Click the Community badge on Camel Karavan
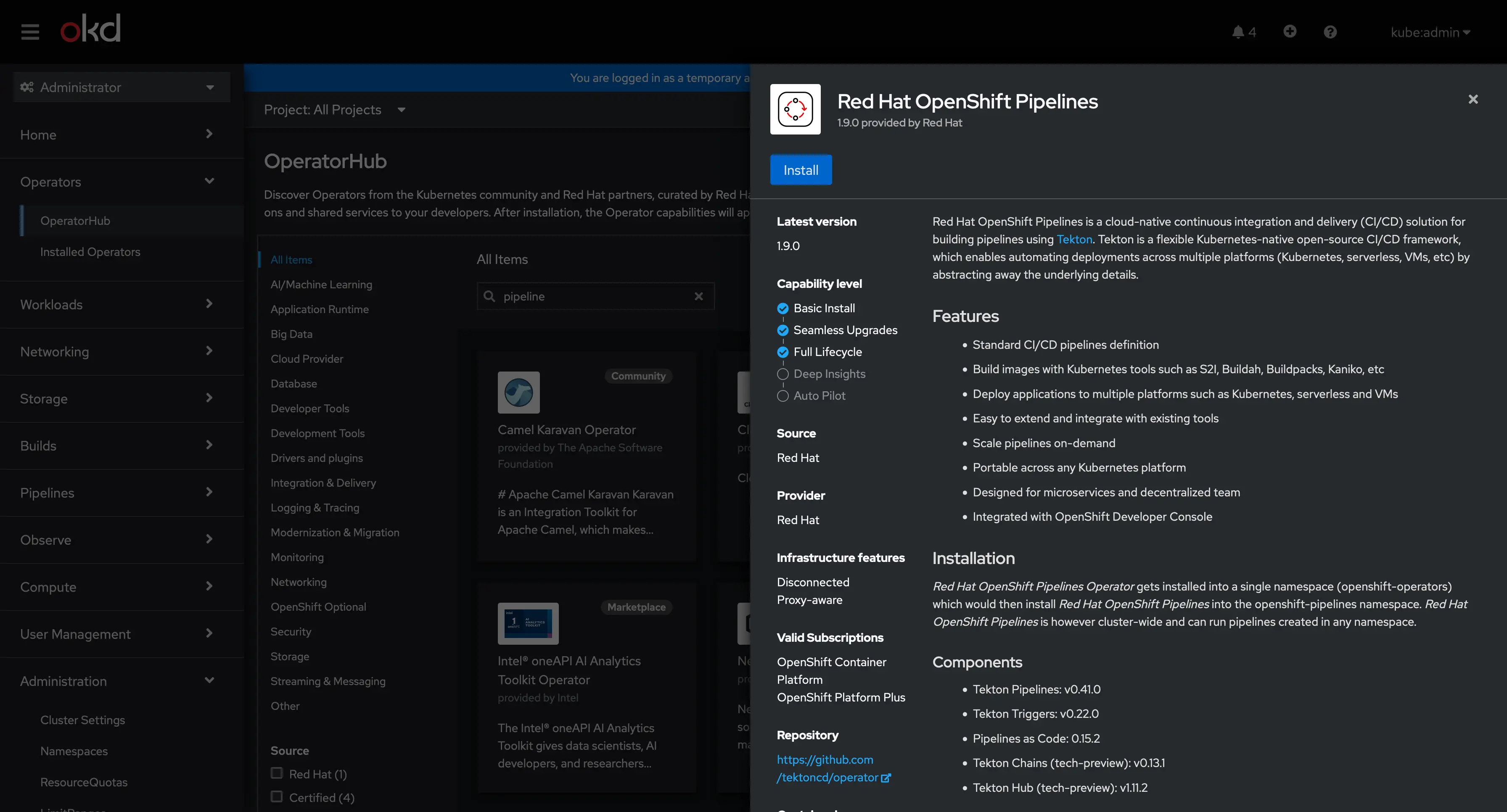 [x=638, y=376]
